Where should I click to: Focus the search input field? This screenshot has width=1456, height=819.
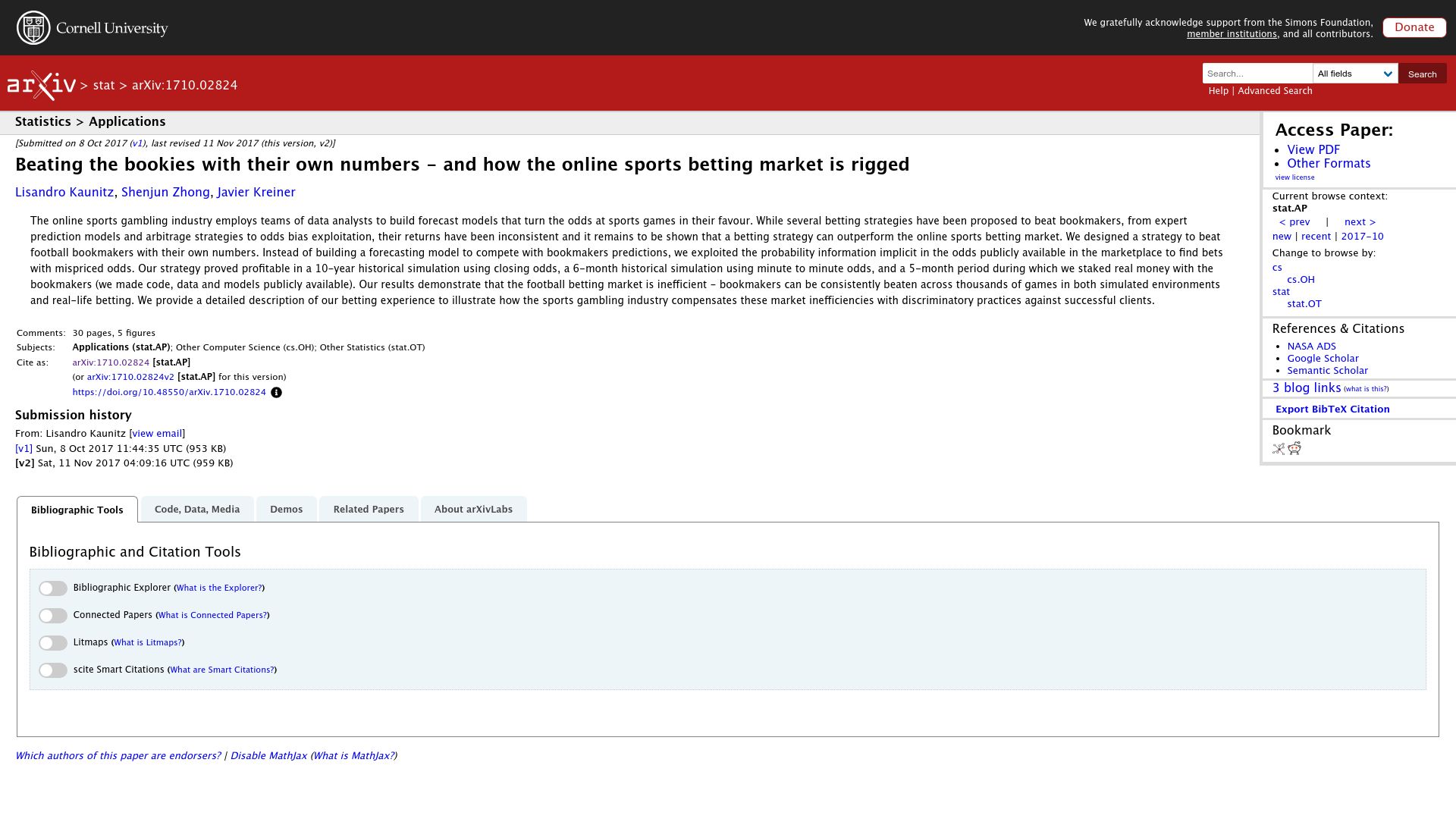pos(1257,74)
